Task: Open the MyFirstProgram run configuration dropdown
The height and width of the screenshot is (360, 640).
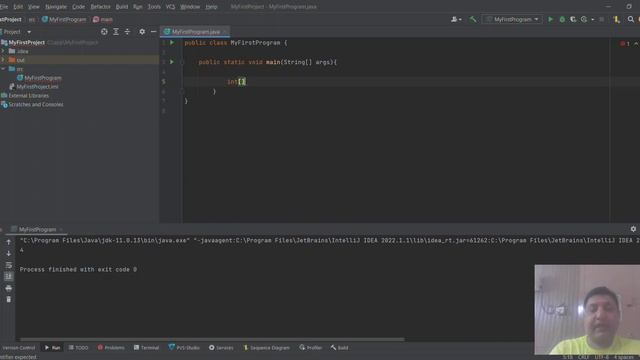Action: (512, 19)
